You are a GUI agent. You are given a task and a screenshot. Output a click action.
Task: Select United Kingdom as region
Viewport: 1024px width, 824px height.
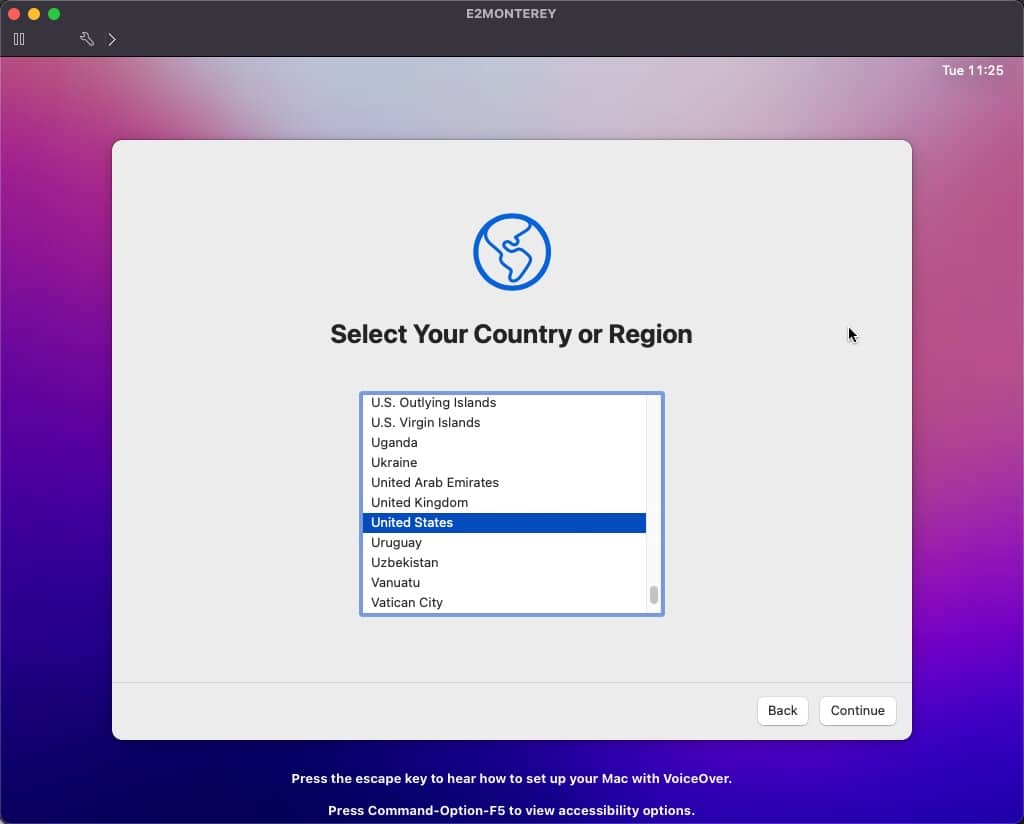click(504, 503)
